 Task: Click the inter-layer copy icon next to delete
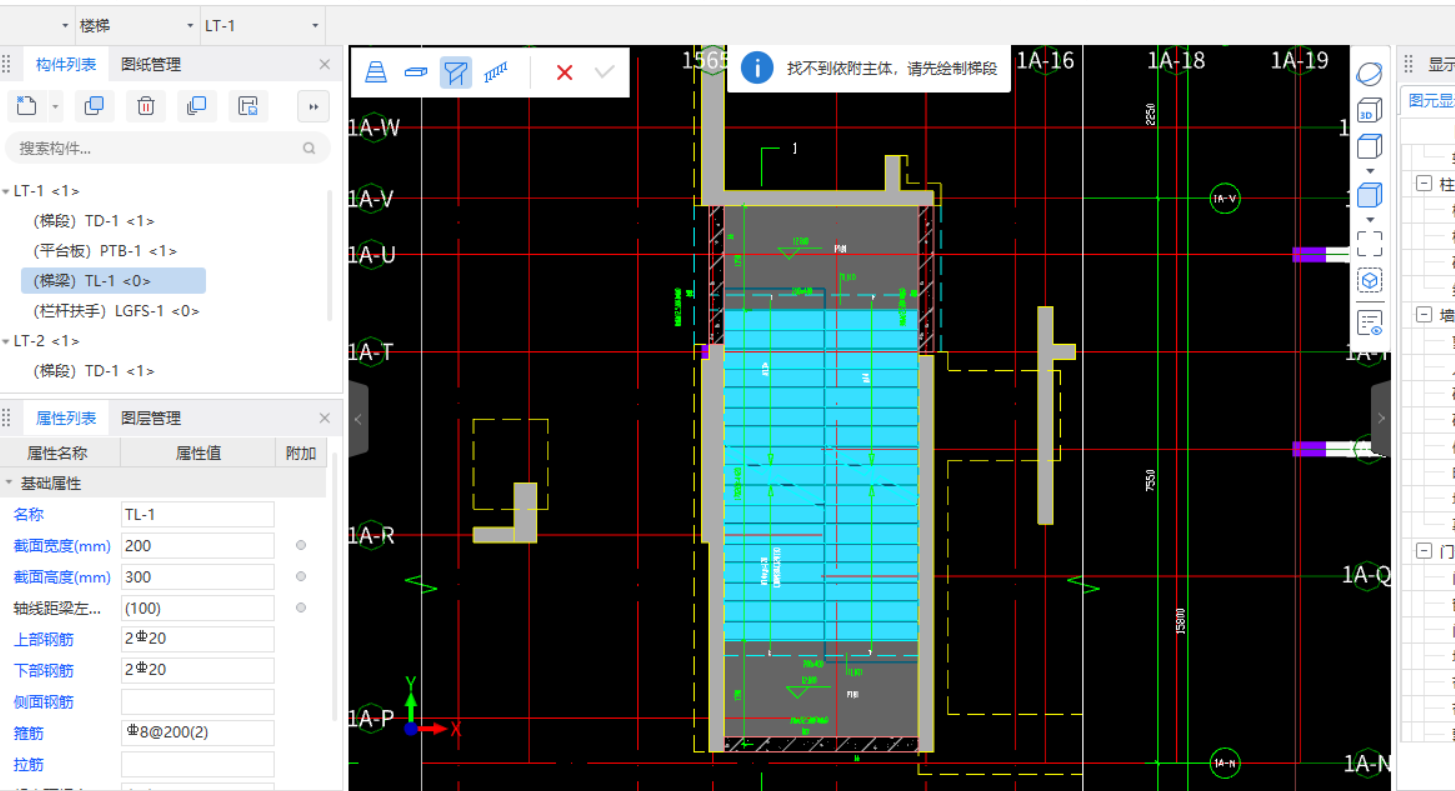(197, 106)
